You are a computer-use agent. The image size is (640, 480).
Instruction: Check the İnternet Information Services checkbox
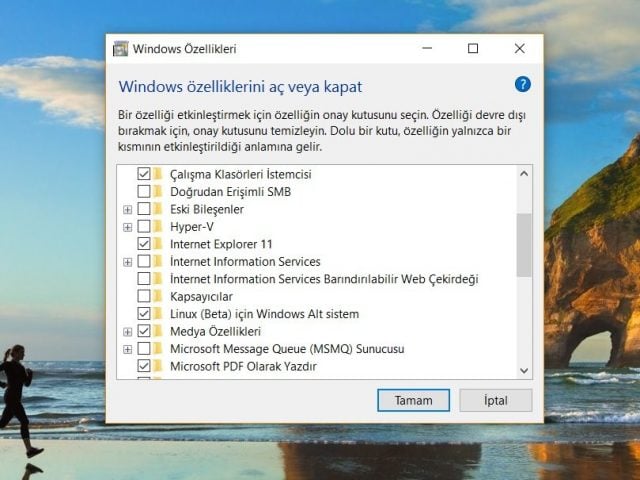144,261
